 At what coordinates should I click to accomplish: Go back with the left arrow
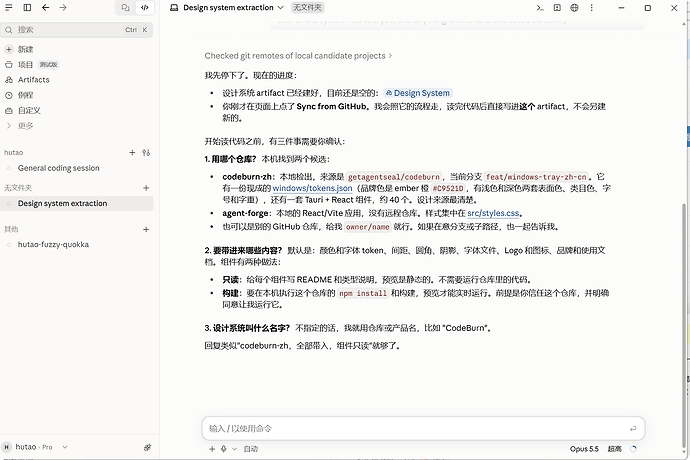pos(45,7)
